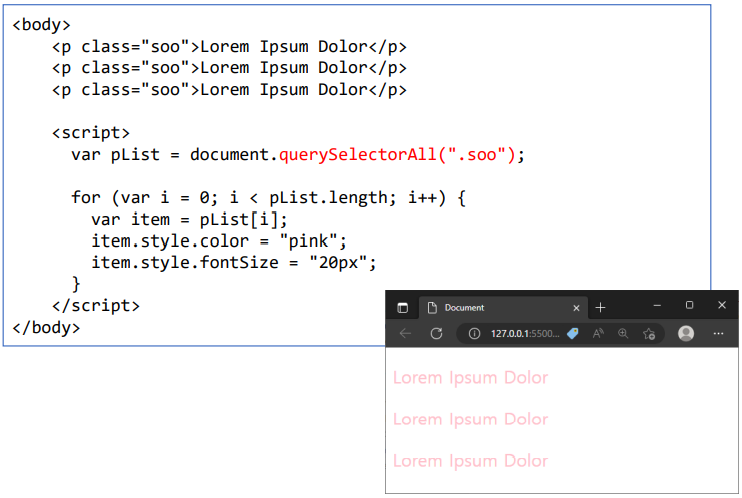Close the browser window

click(722, 305)
